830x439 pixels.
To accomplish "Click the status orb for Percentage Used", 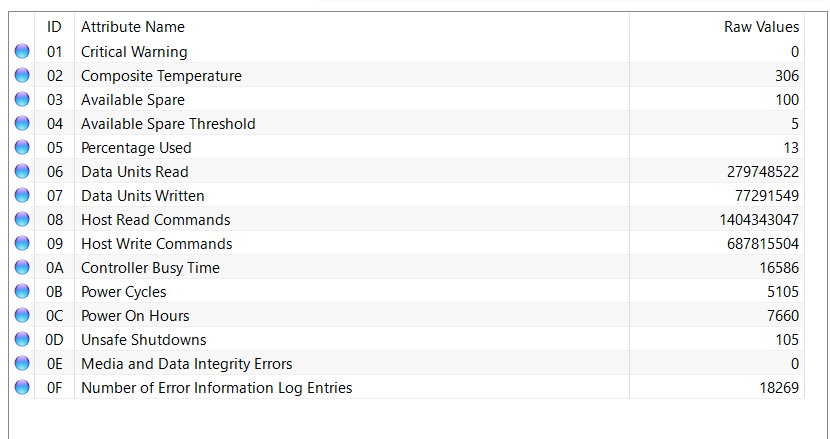I will [x=22, y=147].
